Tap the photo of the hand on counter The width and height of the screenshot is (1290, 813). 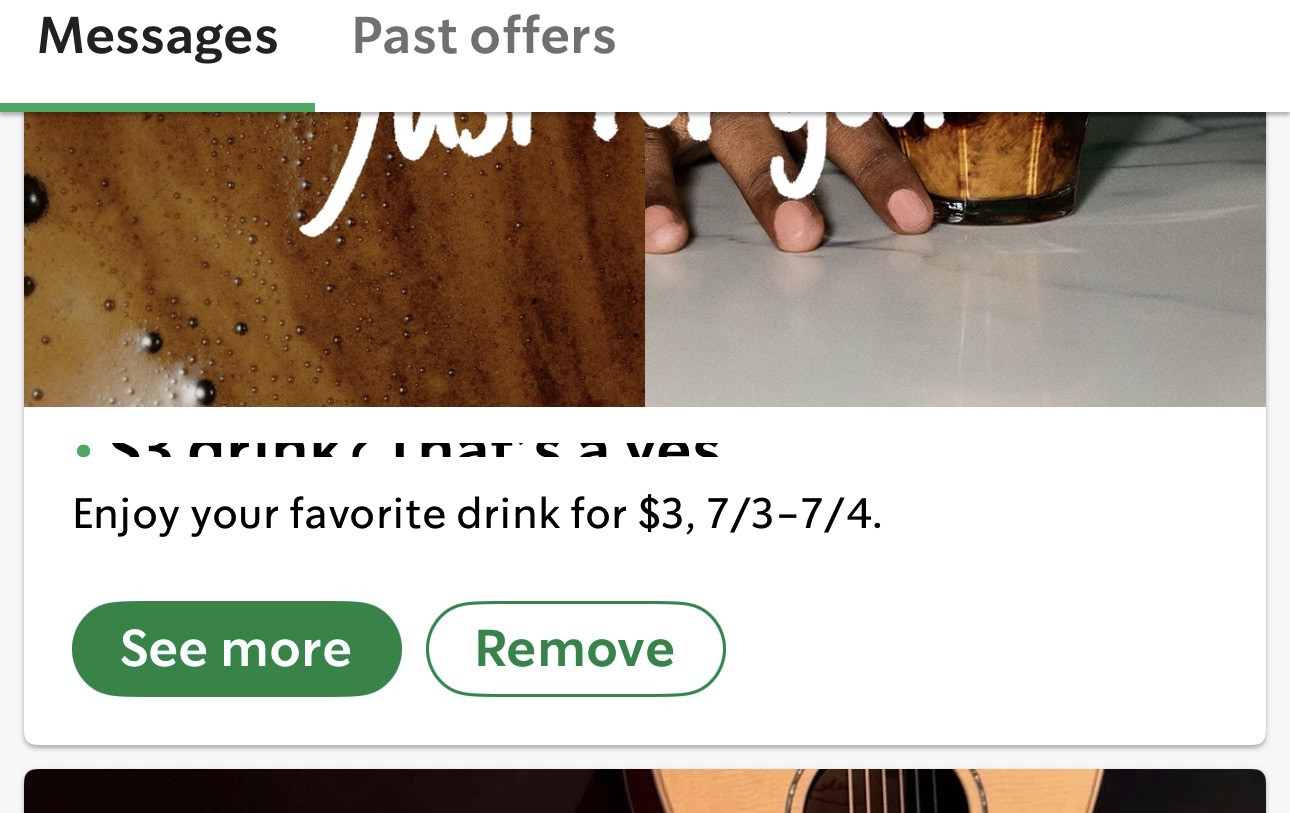pyautogui.click(x=955, y=259)
